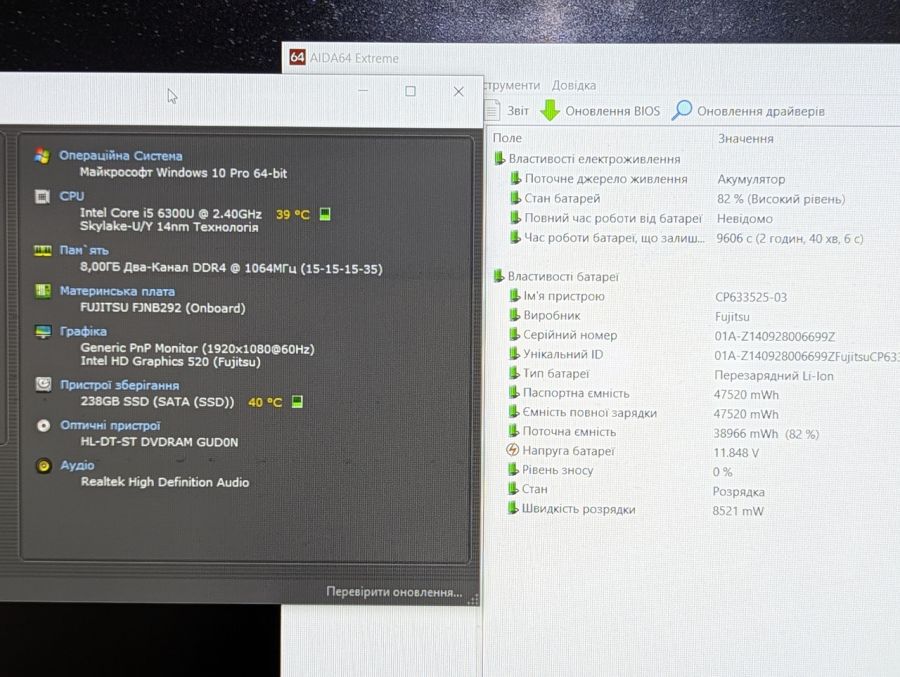The image size is (900, 677).
Task: Click the CPU chip icon
Action: point(42,196)
